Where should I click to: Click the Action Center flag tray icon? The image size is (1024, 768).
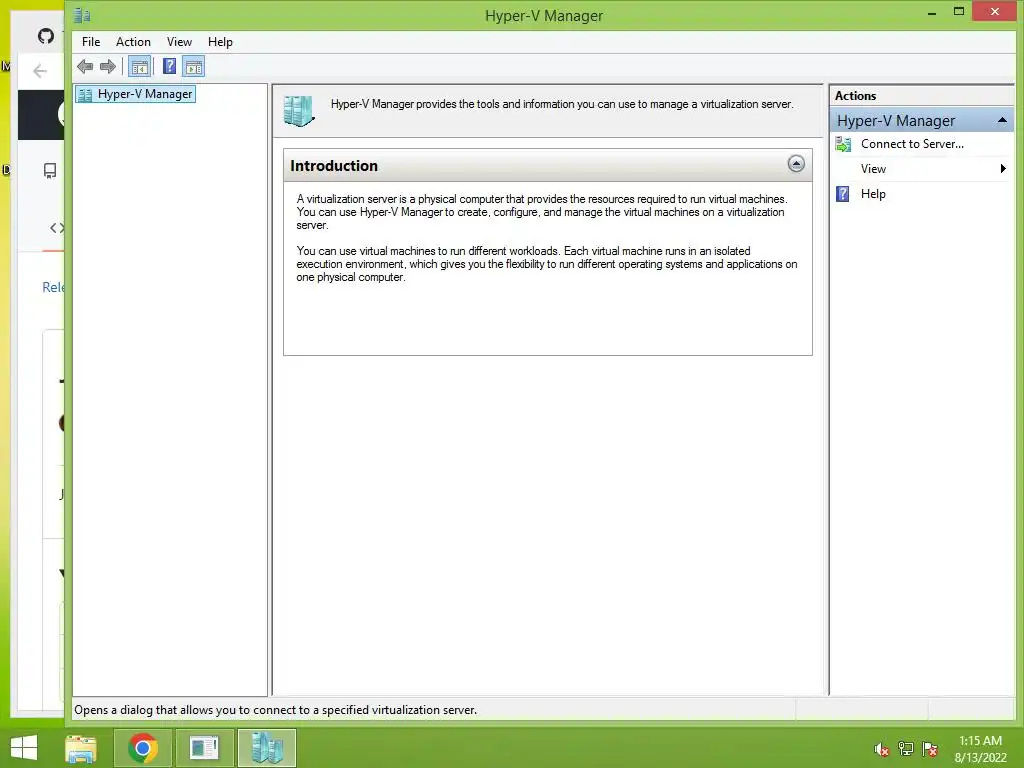(930, 749)
